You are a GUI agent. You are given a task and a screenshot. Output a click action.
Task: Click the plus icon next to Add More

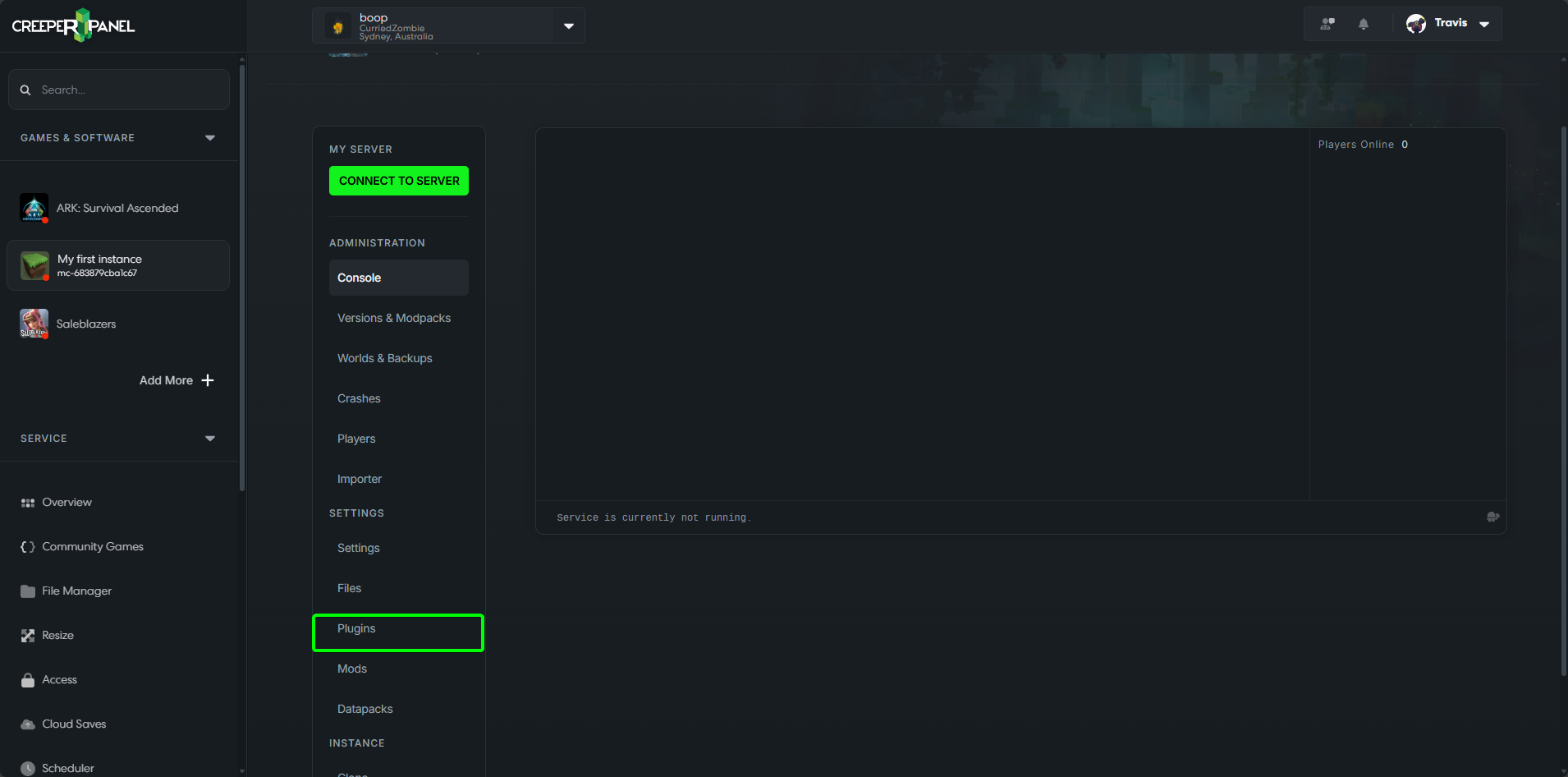[208, 380]
